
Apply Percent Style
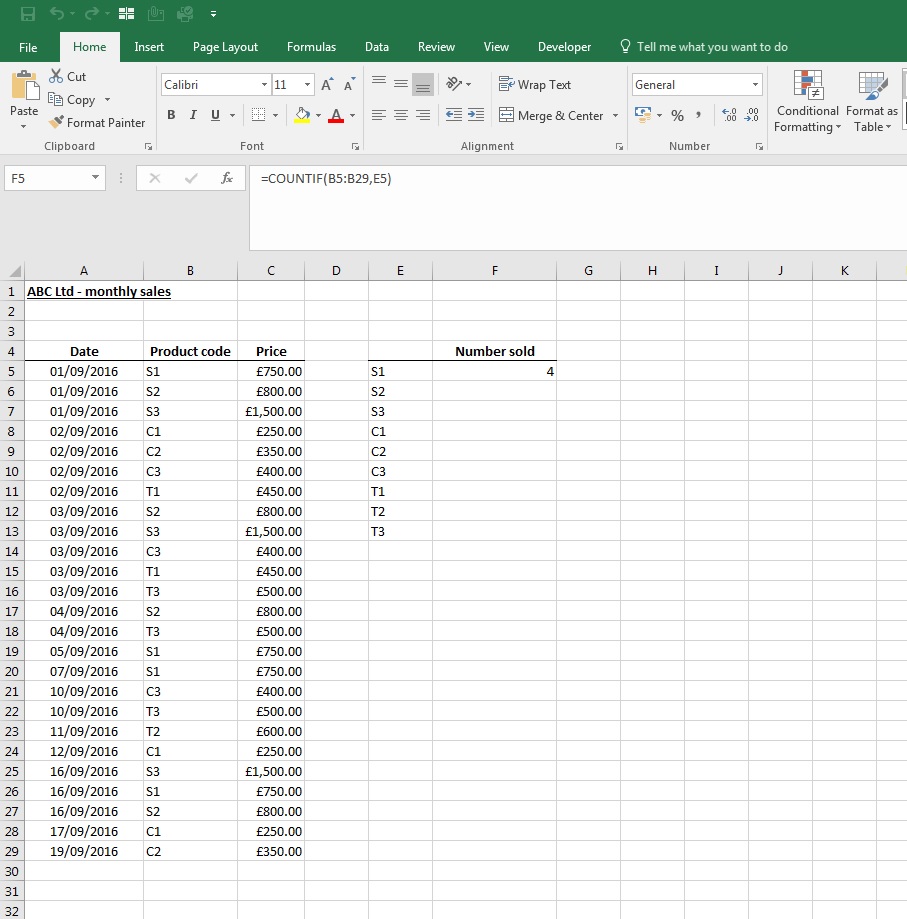(x=677, y=115)
